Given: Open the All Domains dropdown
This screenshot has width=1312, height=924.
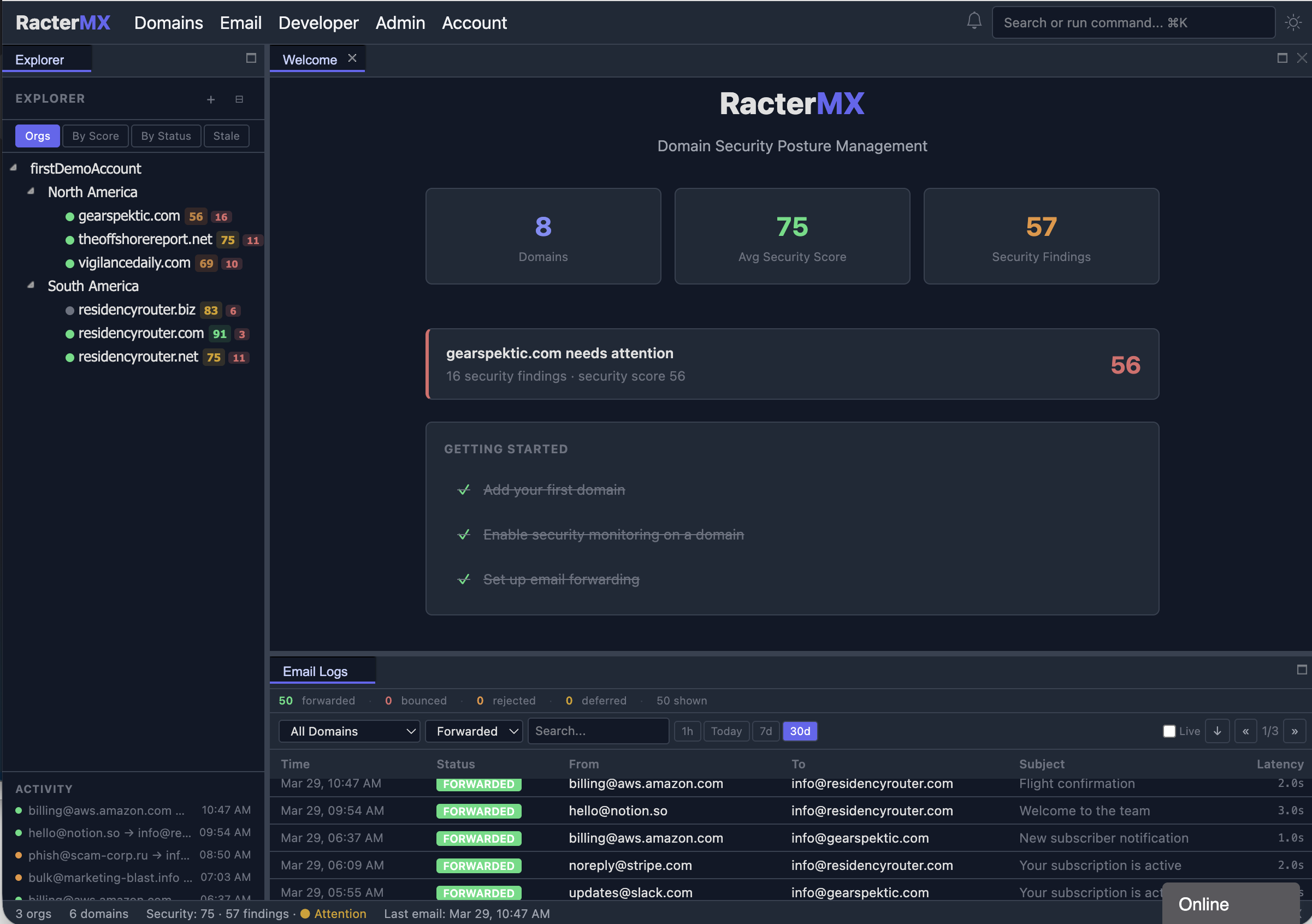Looking at the screenshot, I should pos(348,731).
